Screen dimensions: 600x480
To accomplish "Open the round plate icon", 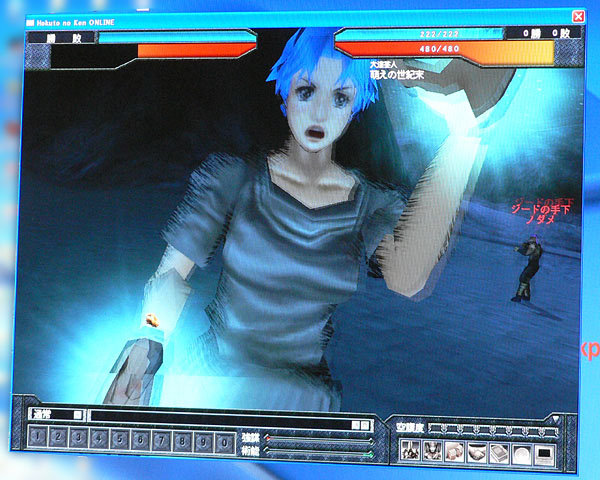I will [522, 455].
